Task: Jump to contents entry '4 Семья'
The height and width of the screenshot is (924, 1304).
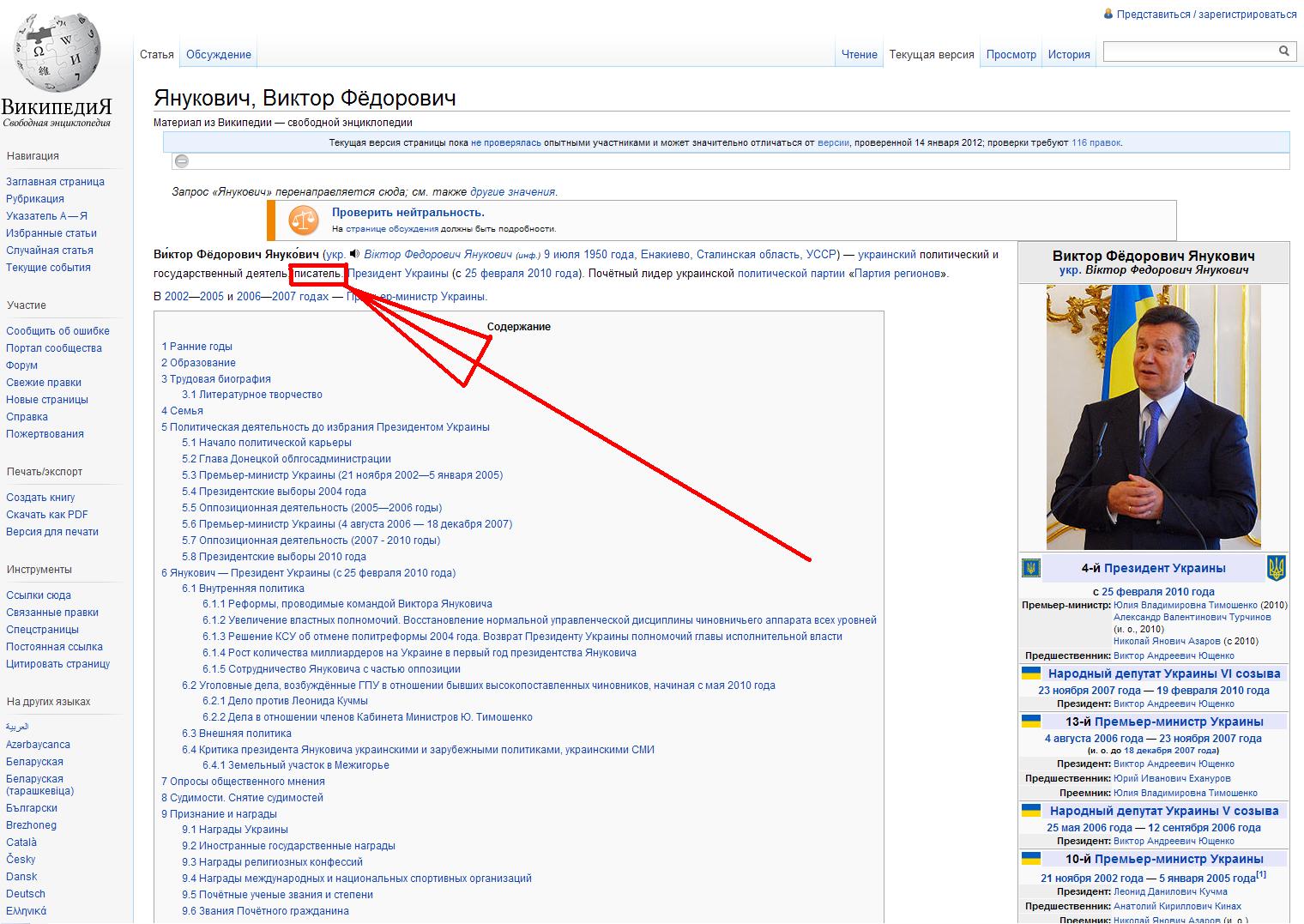Action: point(182,411)
